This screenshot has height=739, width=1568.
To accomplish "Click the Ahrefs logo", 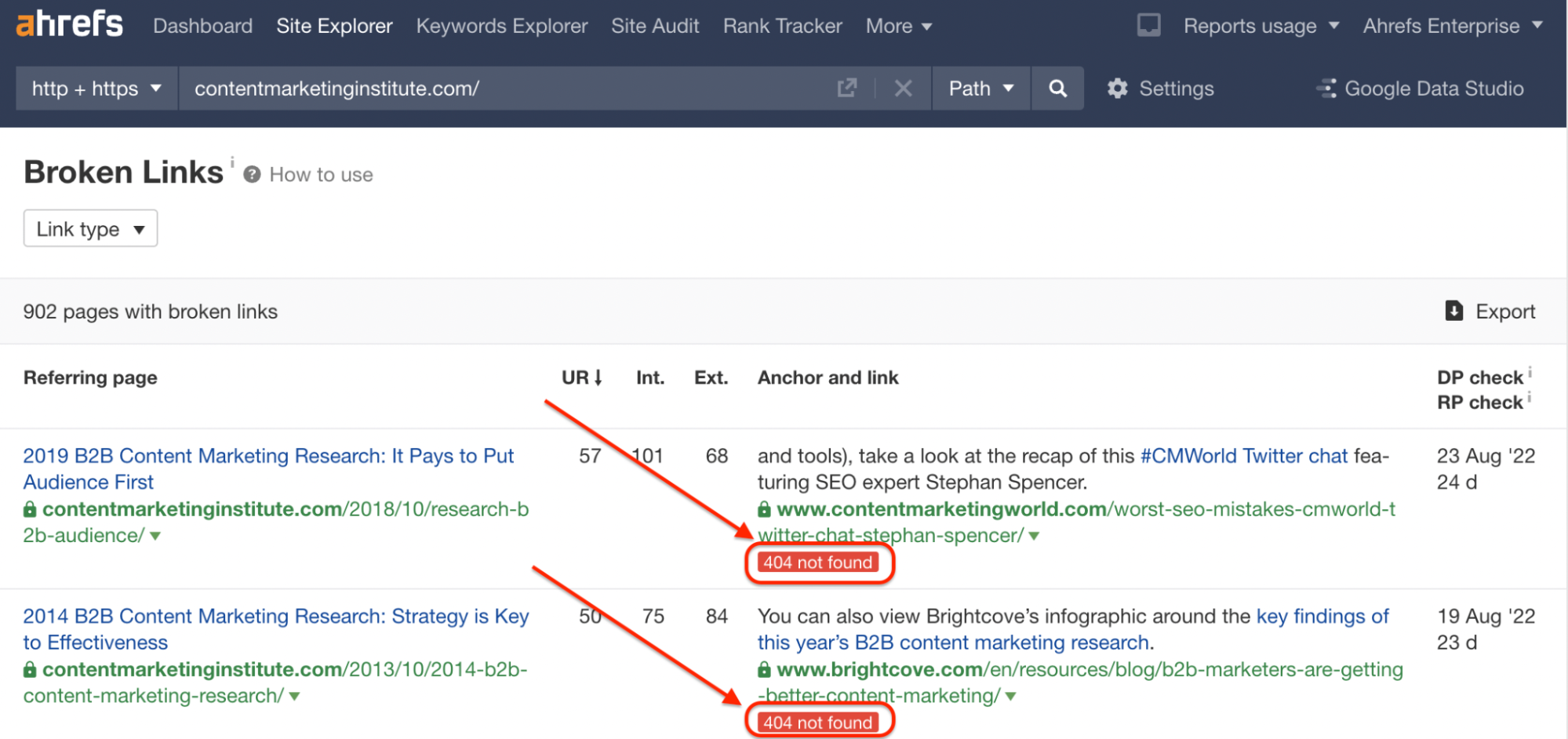I will click(69, 24).
